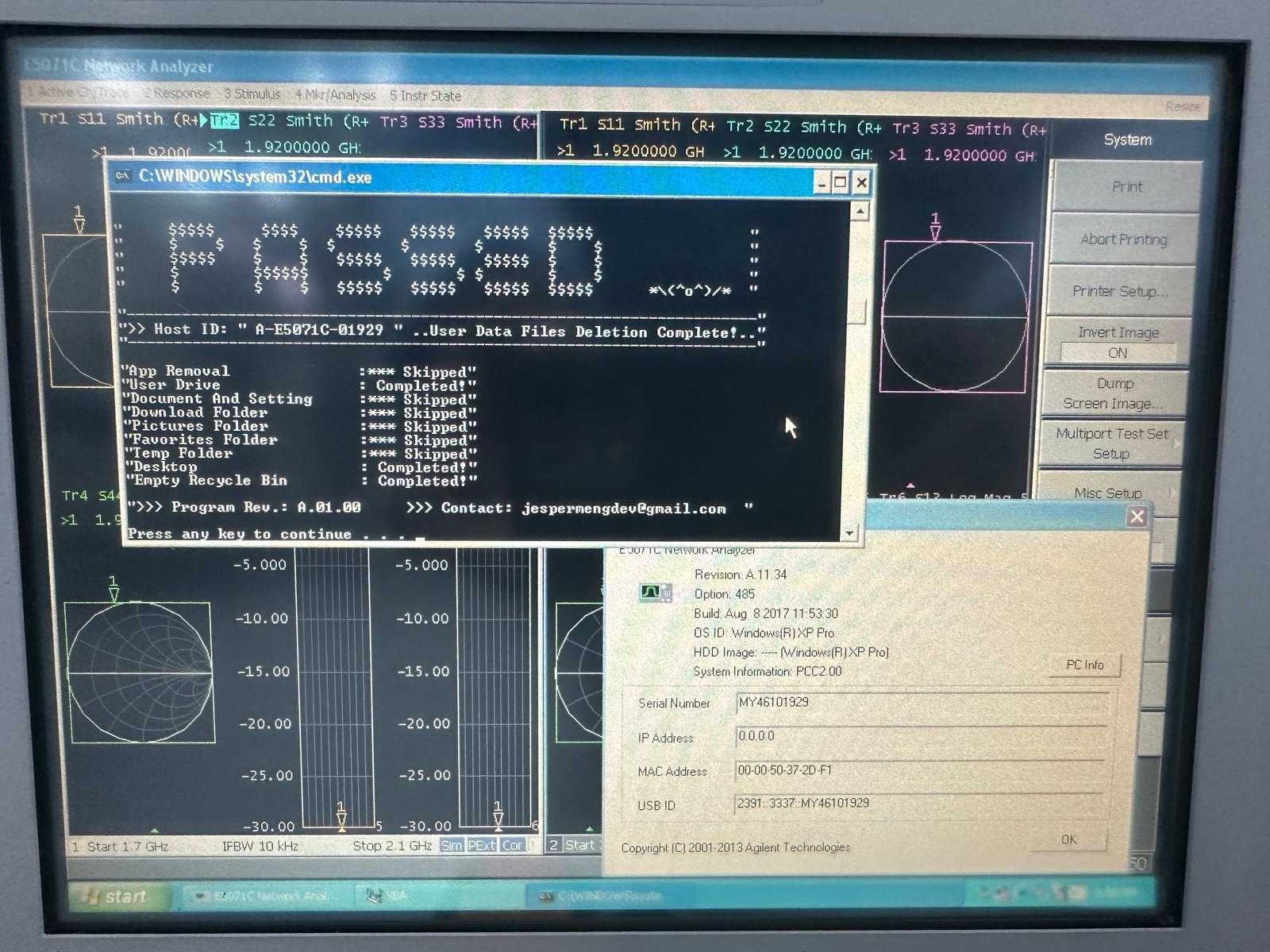The image size is (1270, 952).
Task: Click the Option 485 text
Action: tap(724, 594)
